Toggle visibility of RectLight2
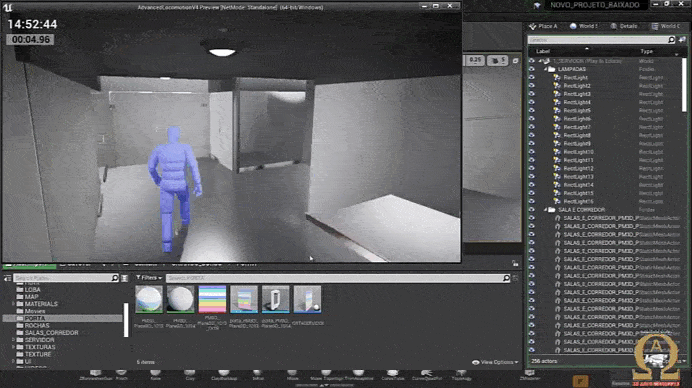The image size is (692, 388). point(532,86)
